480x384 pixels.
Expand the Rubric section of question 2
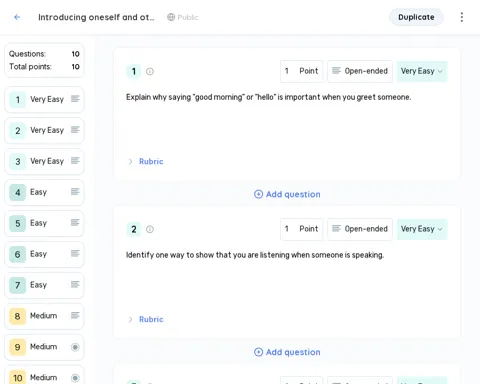click(146, 319)
